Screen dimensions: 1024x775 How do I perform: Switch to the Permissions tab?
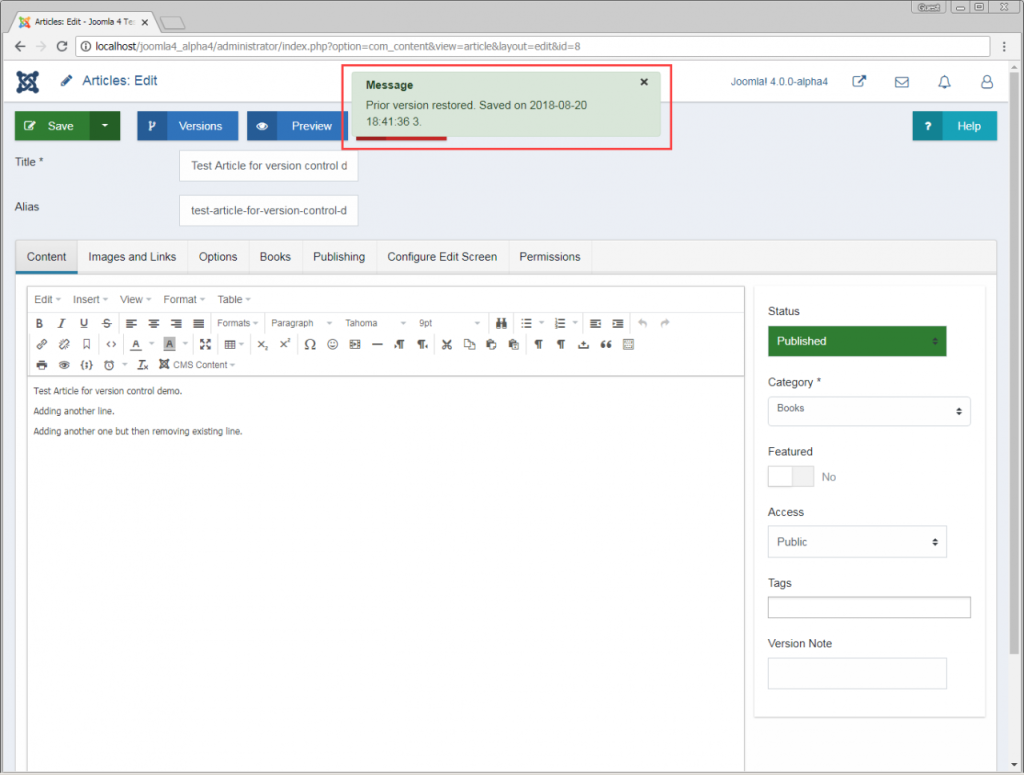(550, 257)
